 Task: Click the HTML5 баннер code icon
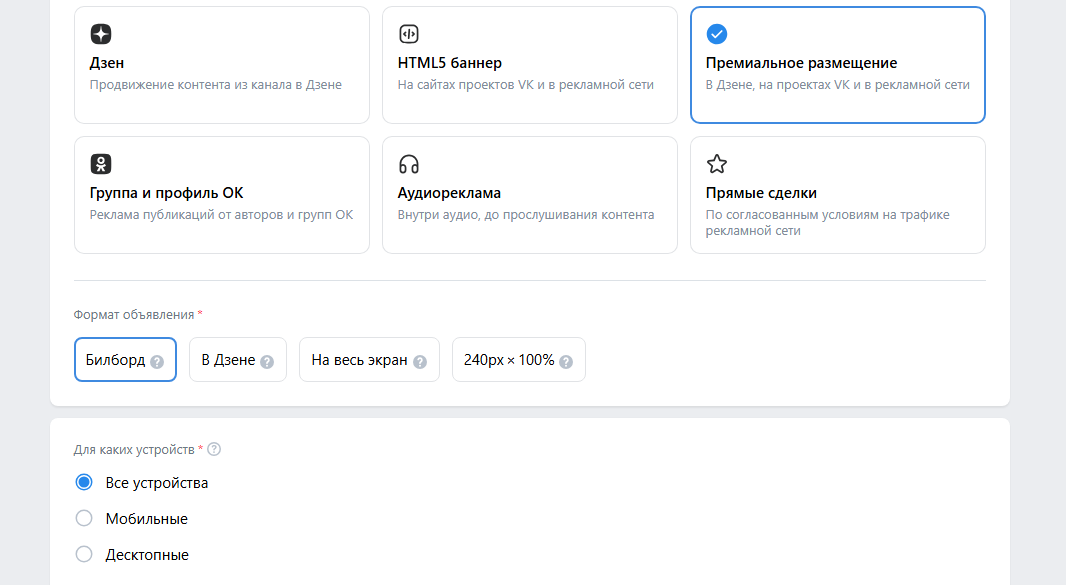pyautogui.click(x=409, y=34)
